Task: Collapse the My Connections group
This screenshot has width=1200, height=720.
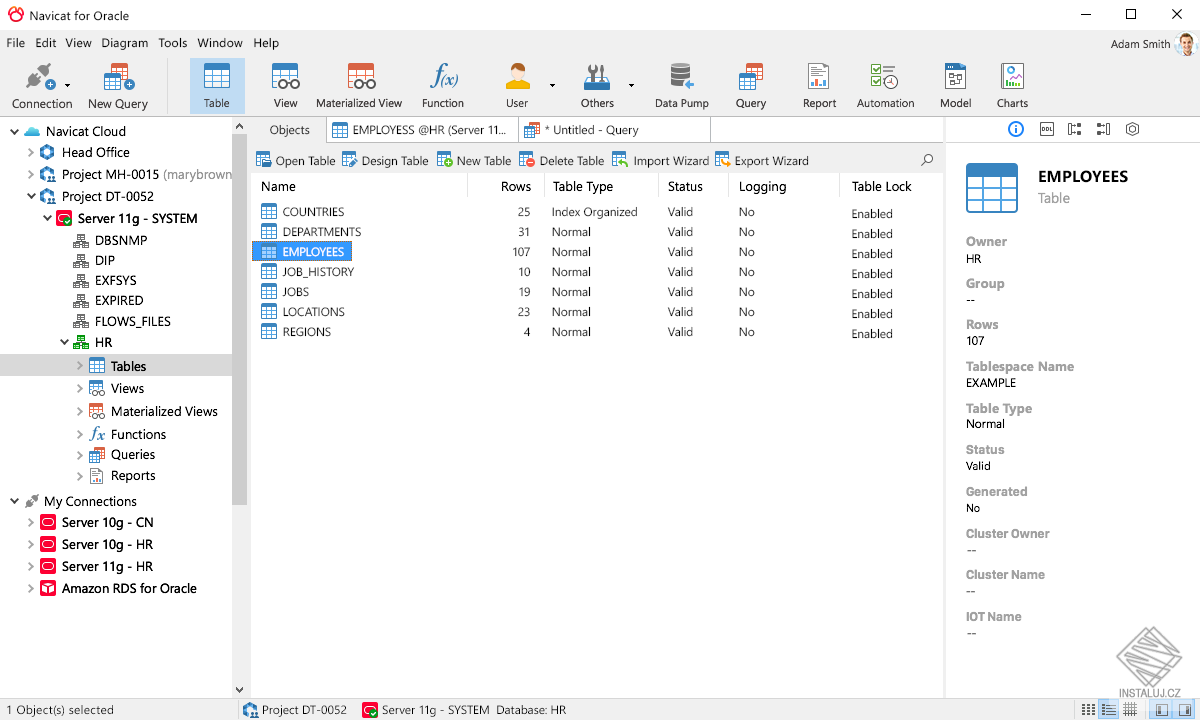Action: (14, 501)
